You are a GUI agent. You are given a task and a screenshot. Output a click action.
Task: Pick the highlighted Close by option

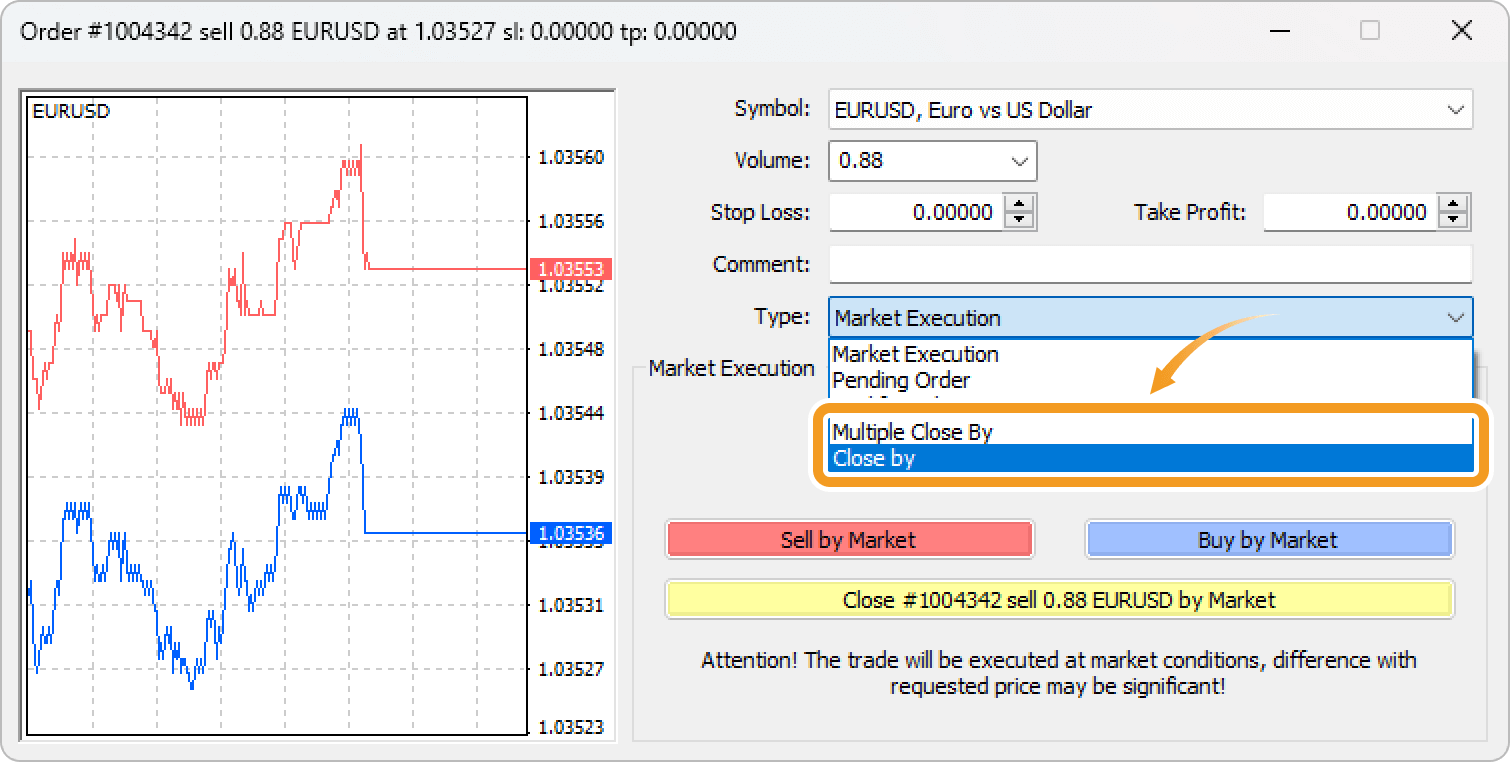[x=874, y=459]
